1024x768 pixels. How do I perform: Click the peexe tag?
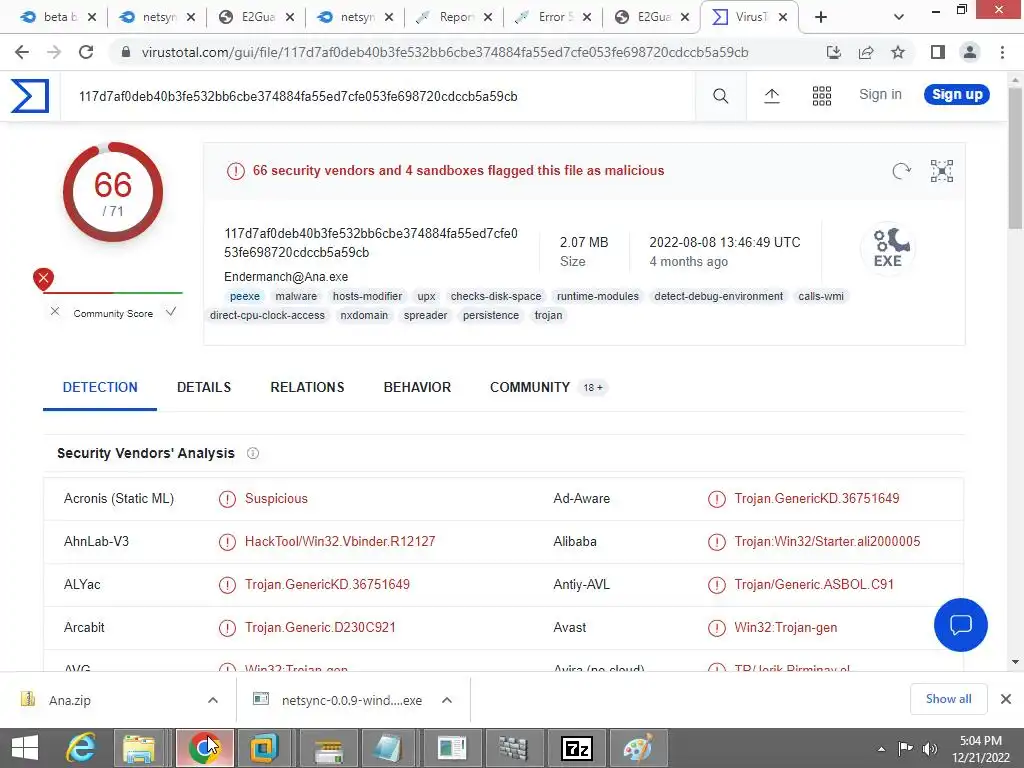point(244,296)
